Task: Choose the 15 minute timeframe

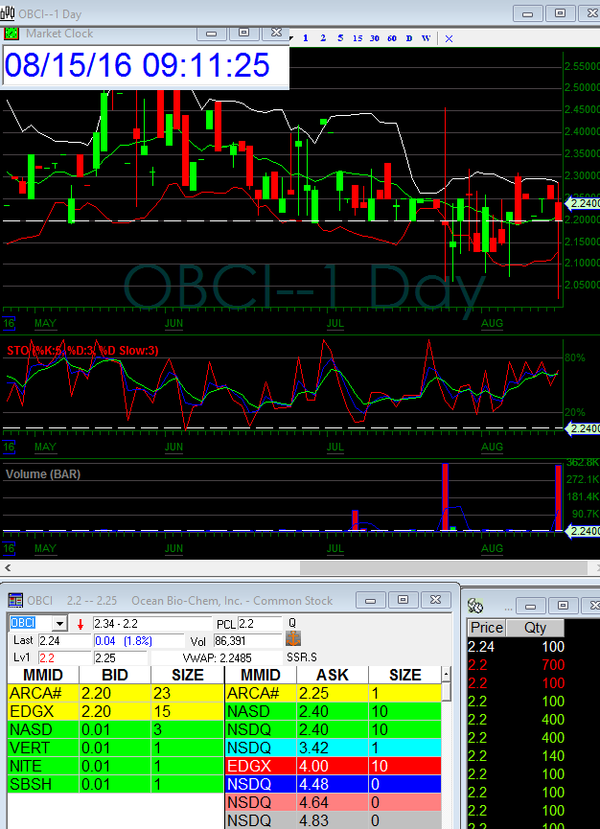Action: click(x=358, y=38)
